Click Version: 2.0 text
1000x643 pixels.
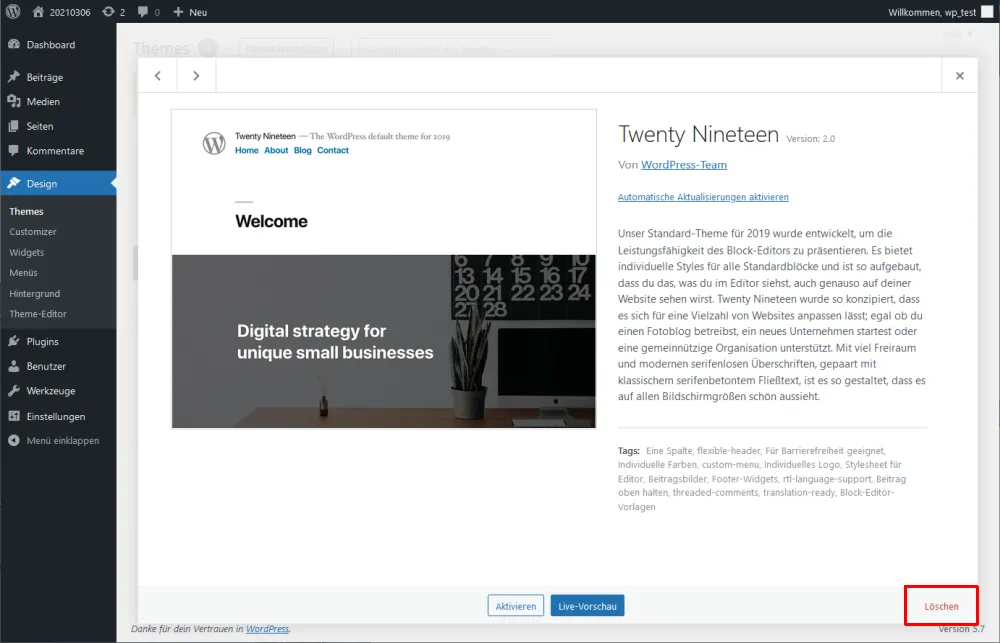811,138
